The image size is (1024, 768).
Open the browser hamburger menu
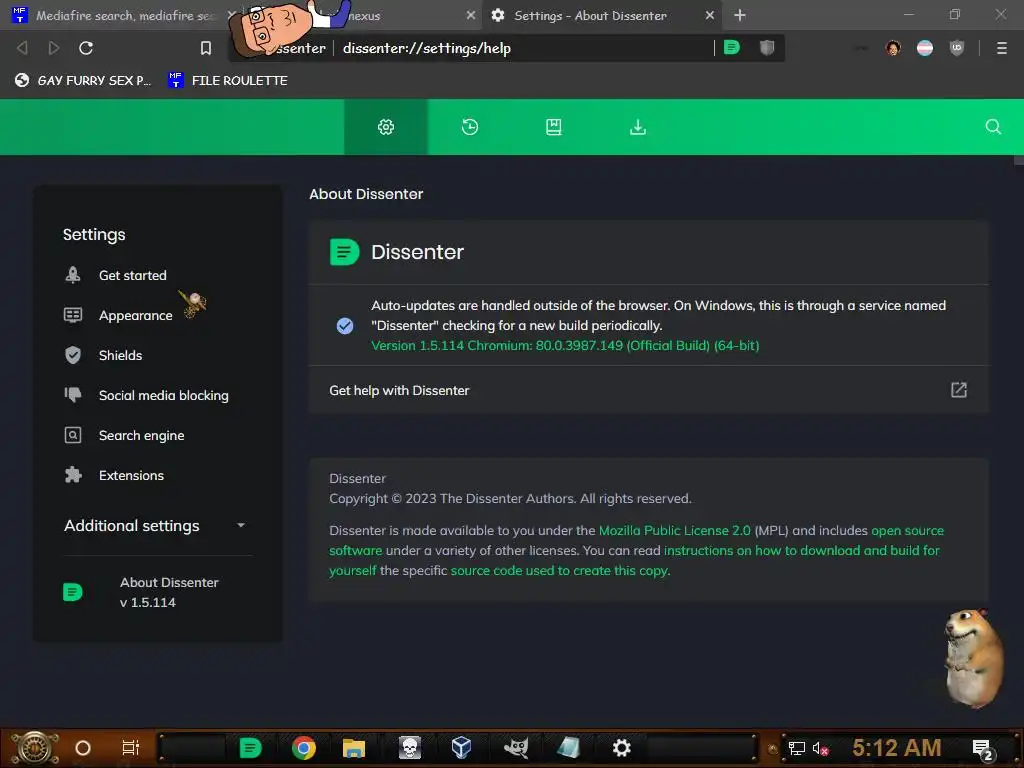click(1002, 48)
